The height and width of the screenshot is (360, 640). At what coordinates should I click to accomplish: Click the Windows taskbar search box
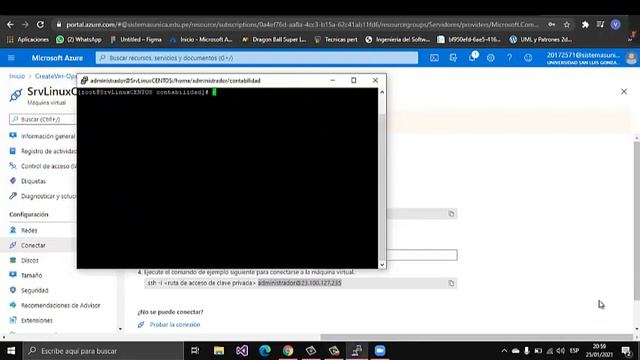click(x=103, y=351)
